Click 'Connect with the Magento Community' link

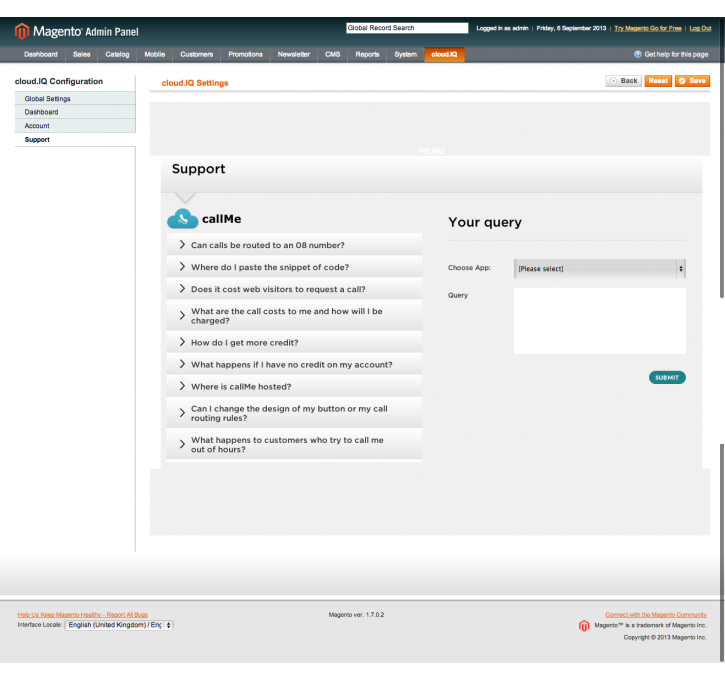[656, 614]
